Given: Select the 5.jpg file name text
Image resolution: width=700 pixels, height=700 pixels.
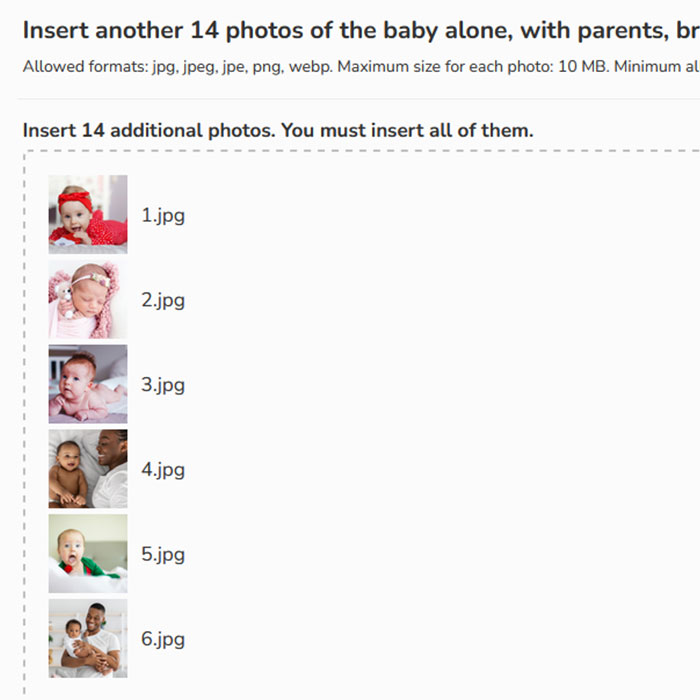Looking at the screenshot, I should (x=163, y=555).
